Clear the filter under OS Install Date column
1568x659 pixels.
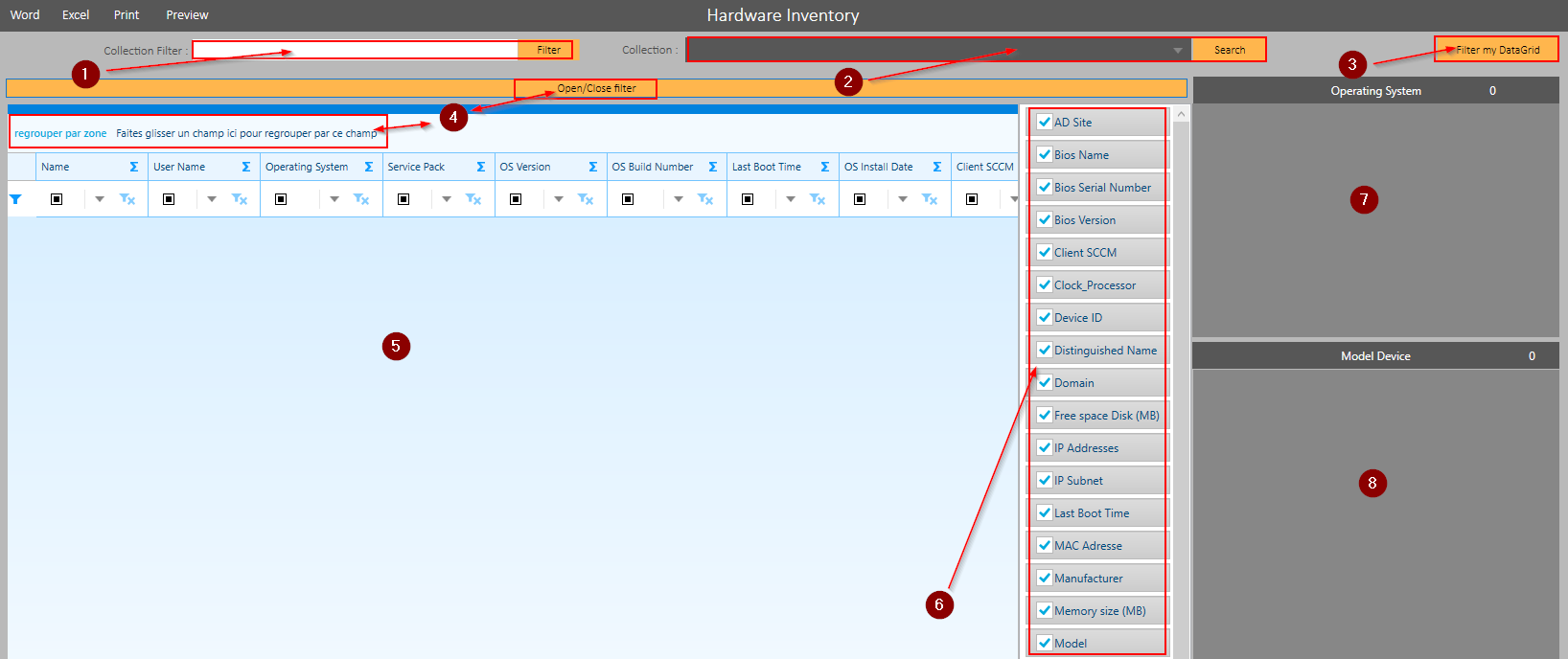tap(930, 199)
